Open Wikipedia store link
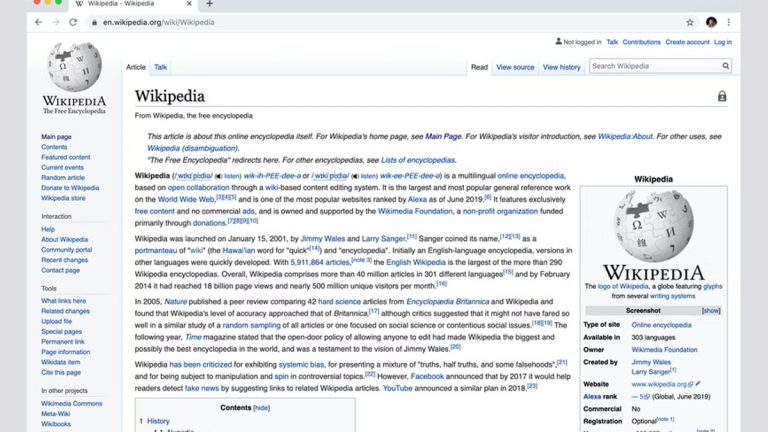Screen dimensions: 768x432 coord(63,198)
